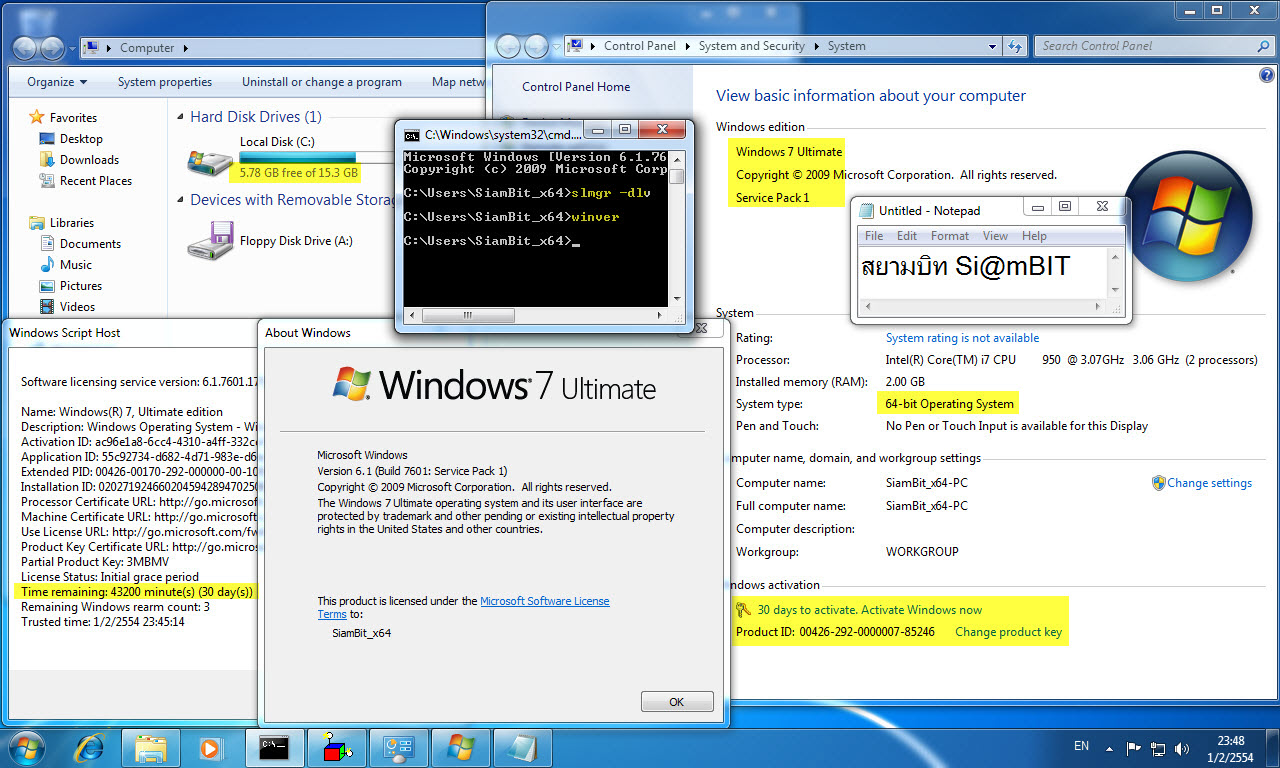Viewport: 1280px width, 768px height.
Task: Open Windows Explorer from the taskbar
Action: click(151, 747)
